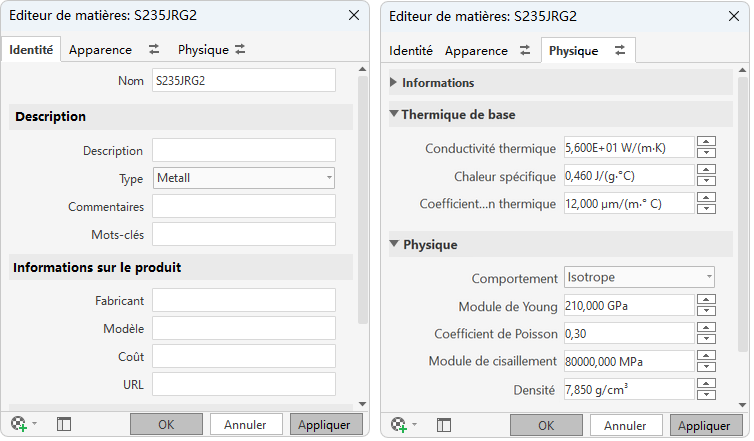Toggle the panel layout icon in the right window

coord(443,425)
